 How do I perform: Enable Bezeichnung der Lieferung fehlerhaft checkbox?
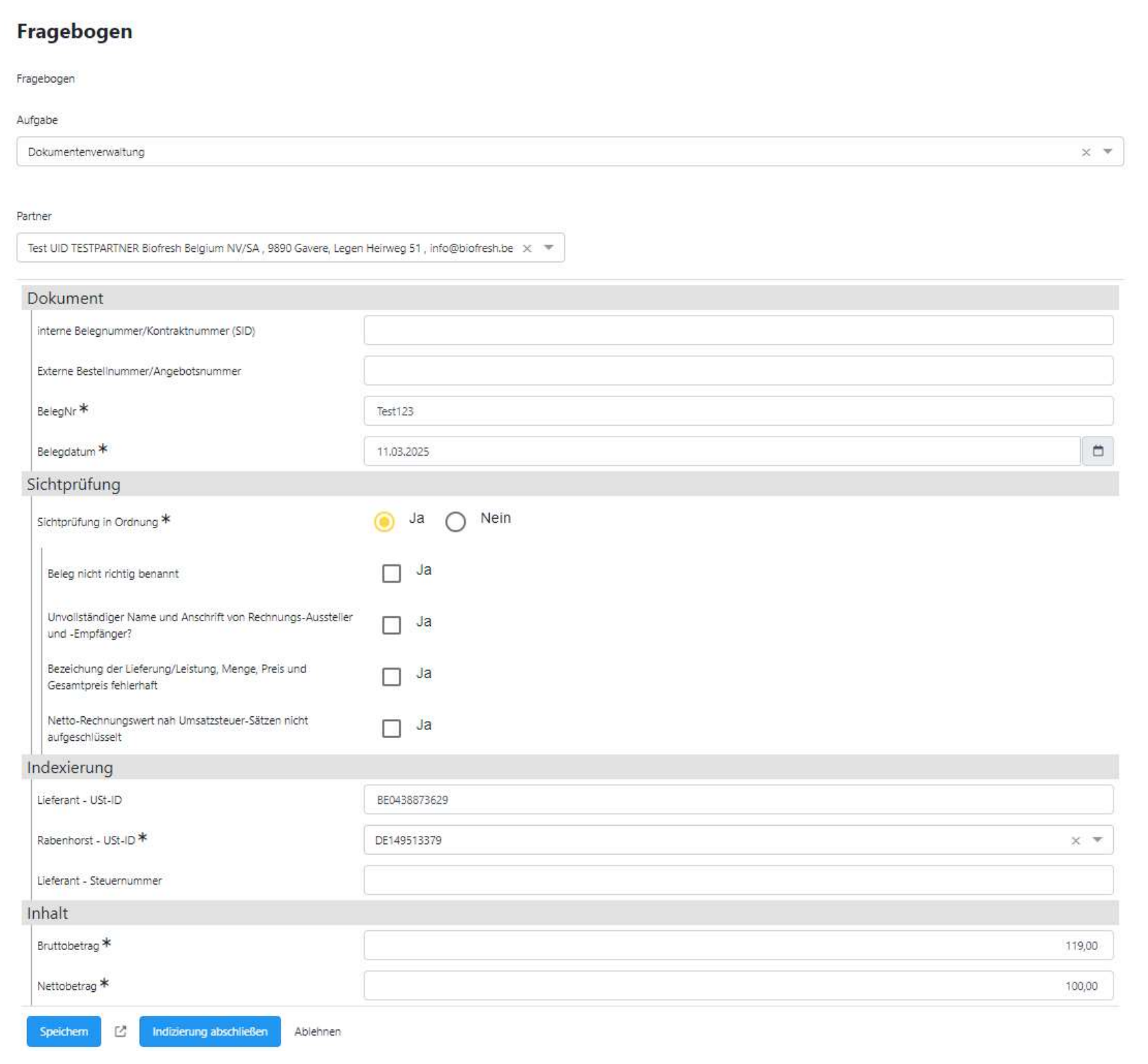click(x=391, y=676)
